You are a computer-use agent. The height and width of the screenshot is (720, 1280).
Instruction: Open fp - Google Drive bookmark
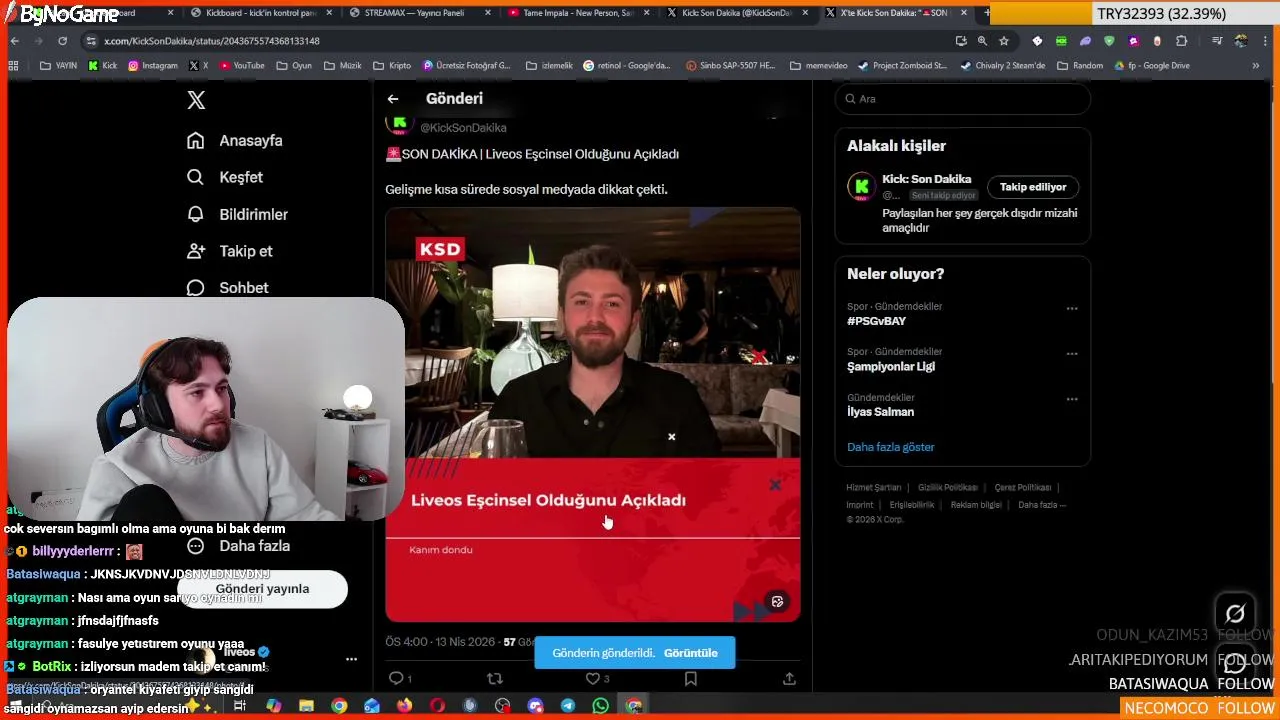(1151, 66)
